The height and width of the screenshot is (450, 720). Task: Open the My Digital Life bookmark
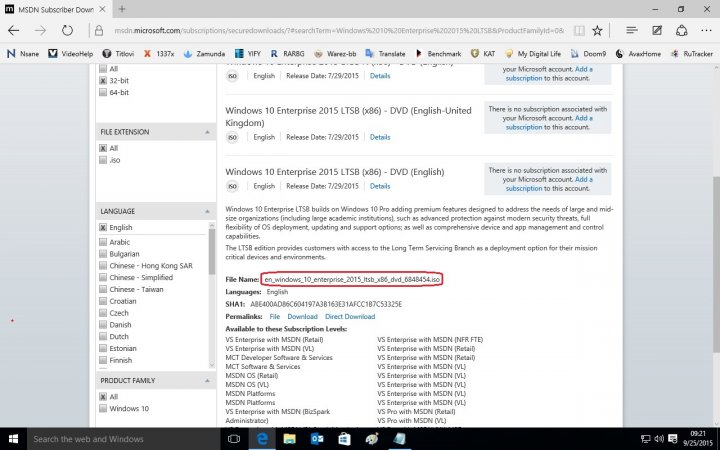click(533, 54)
